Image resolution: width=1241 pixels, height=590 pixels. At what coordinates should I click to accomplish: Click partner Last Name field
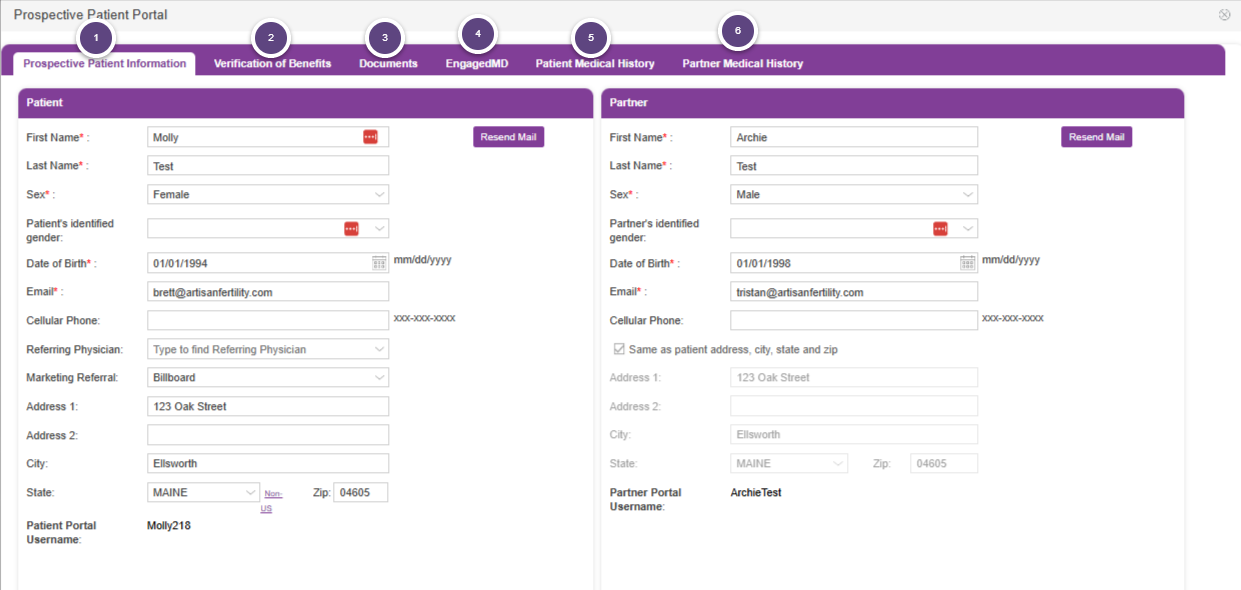tap(854, 166)
